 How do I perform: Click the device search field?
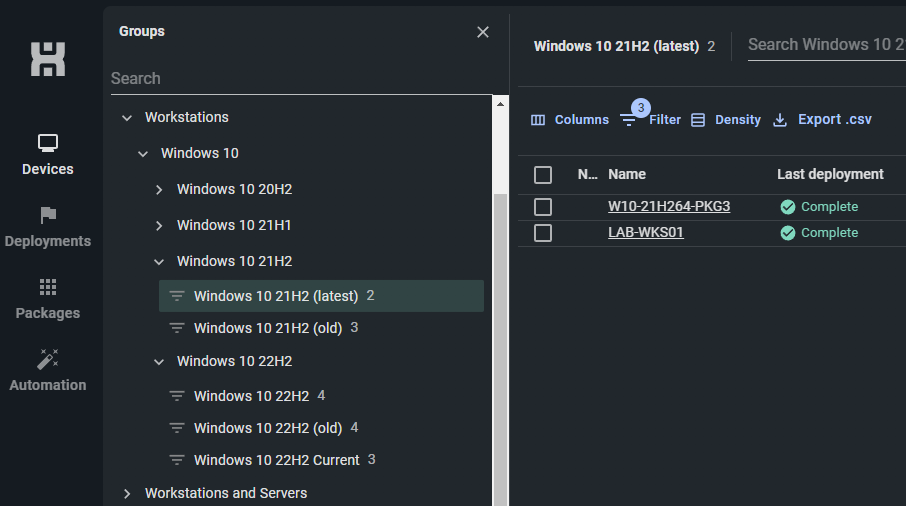click(827, 45)
